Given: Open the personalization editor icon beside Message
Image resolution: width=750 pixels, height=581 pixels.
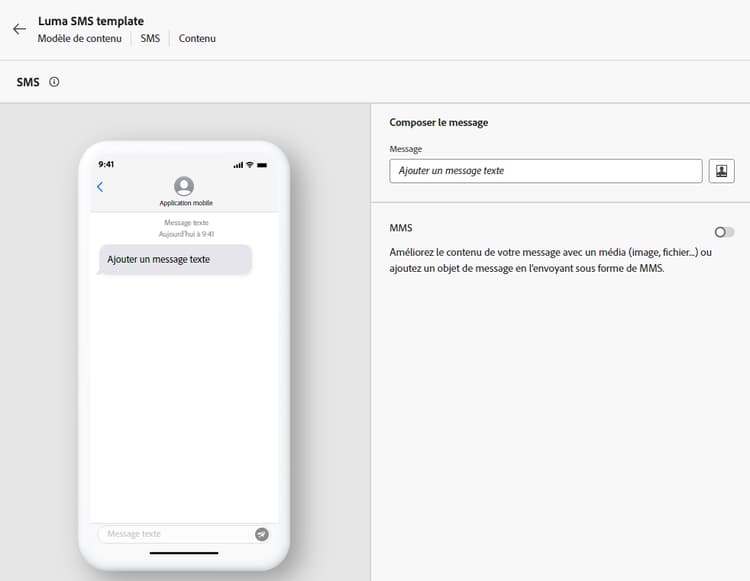Looking at the screenshot, I should coord(721,171).
